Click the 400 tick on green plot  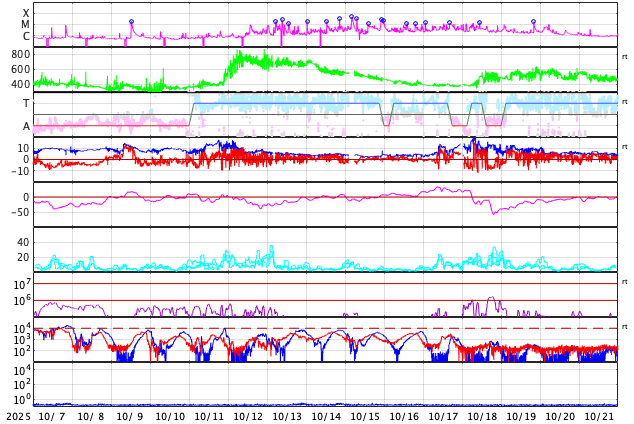[x=21, y=84]
